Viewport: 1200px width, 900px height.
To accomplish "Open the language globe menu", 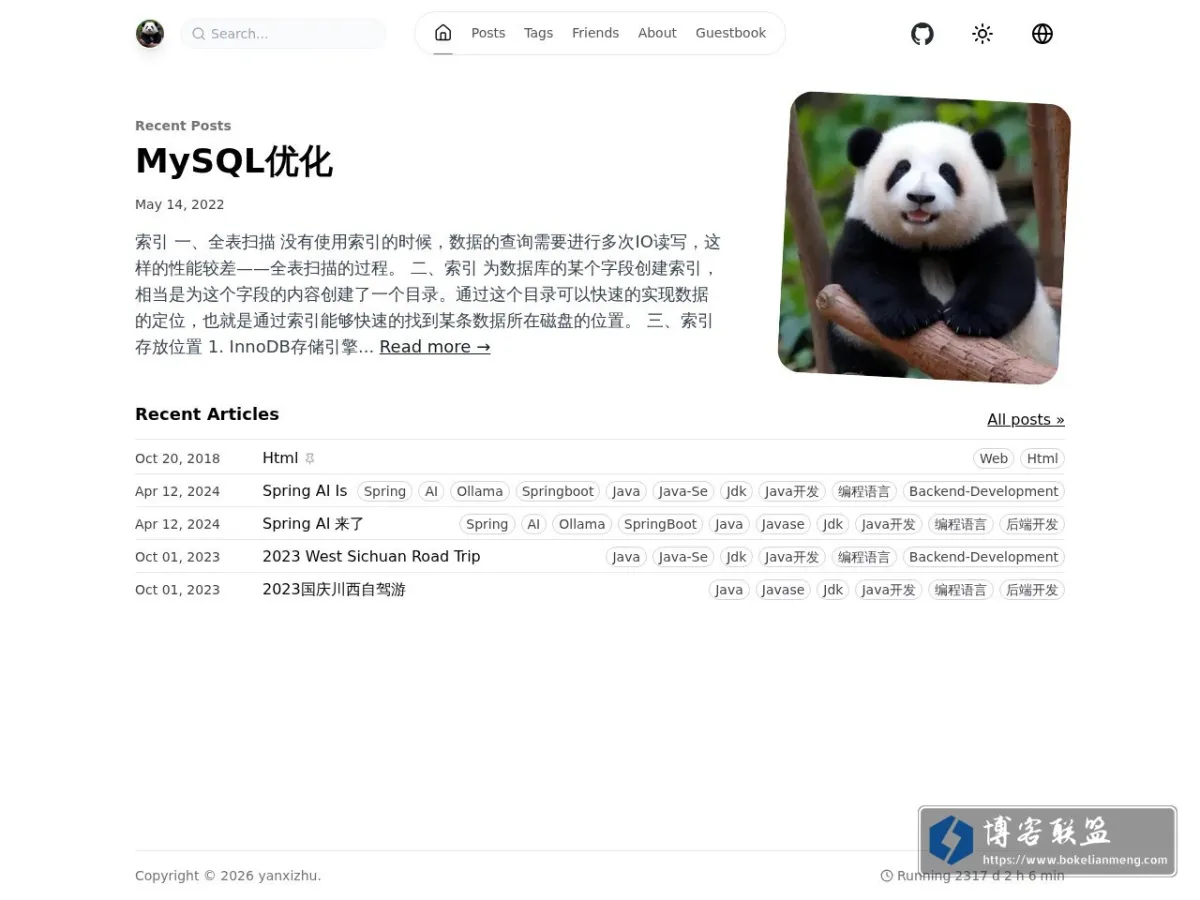I will click(1042, 34).
